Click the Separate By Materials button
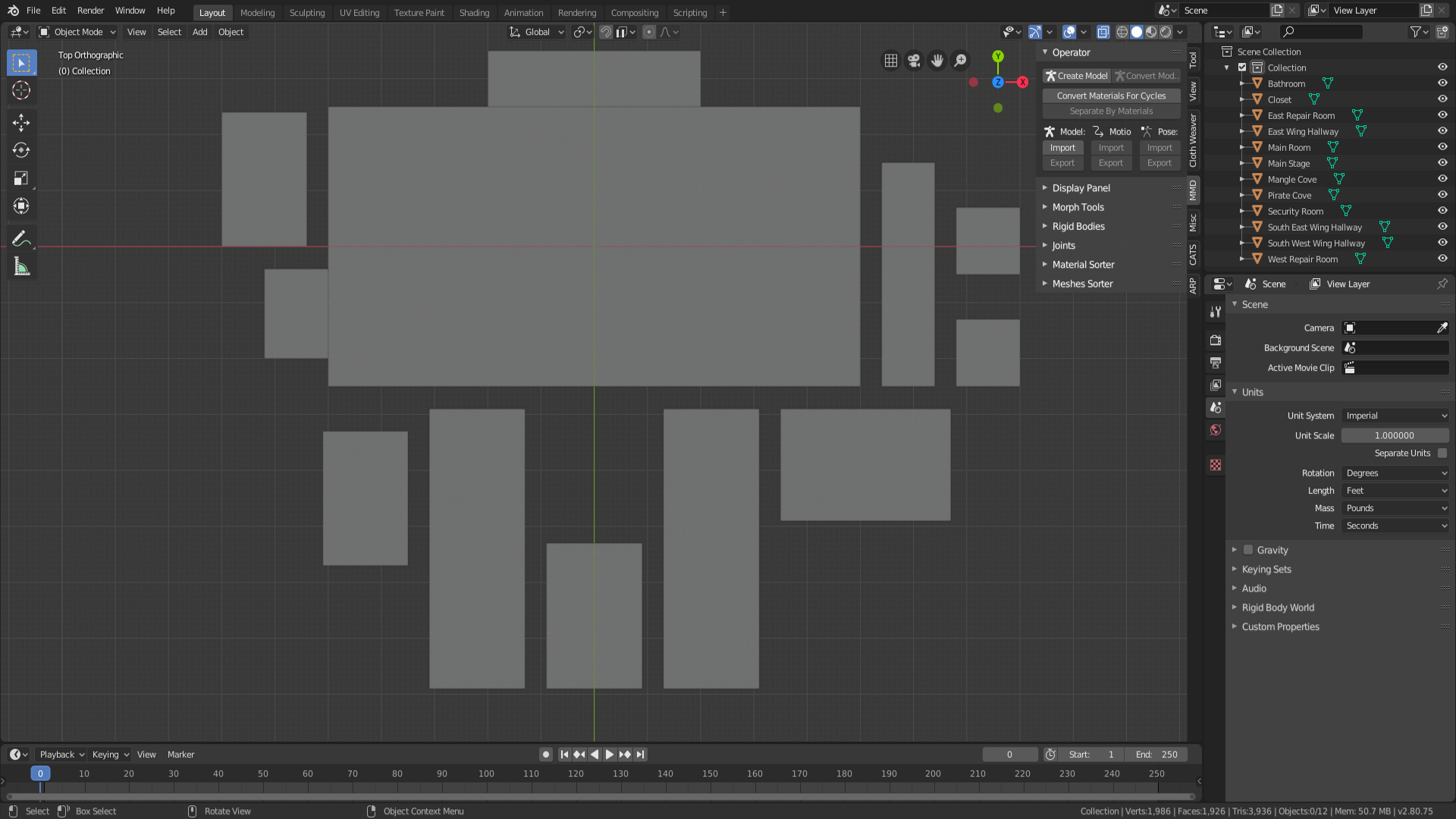 coord(1111,110)
